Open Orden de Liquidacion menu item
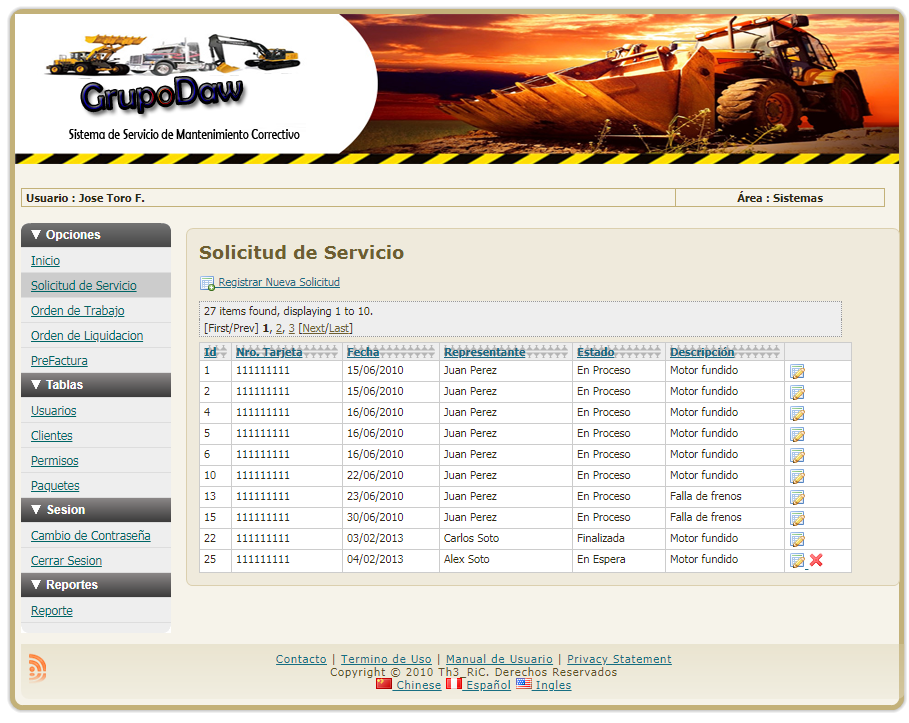The height and width of the screenshot is (723, 909). [x=87, y=336]
